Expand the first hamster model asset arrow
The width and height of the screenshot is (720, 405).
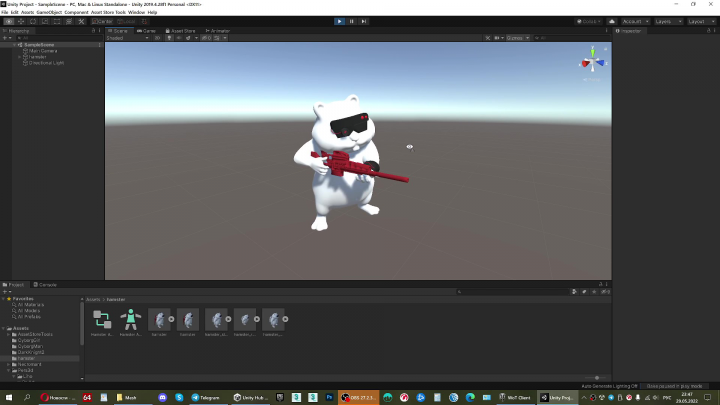coord(171,319)
